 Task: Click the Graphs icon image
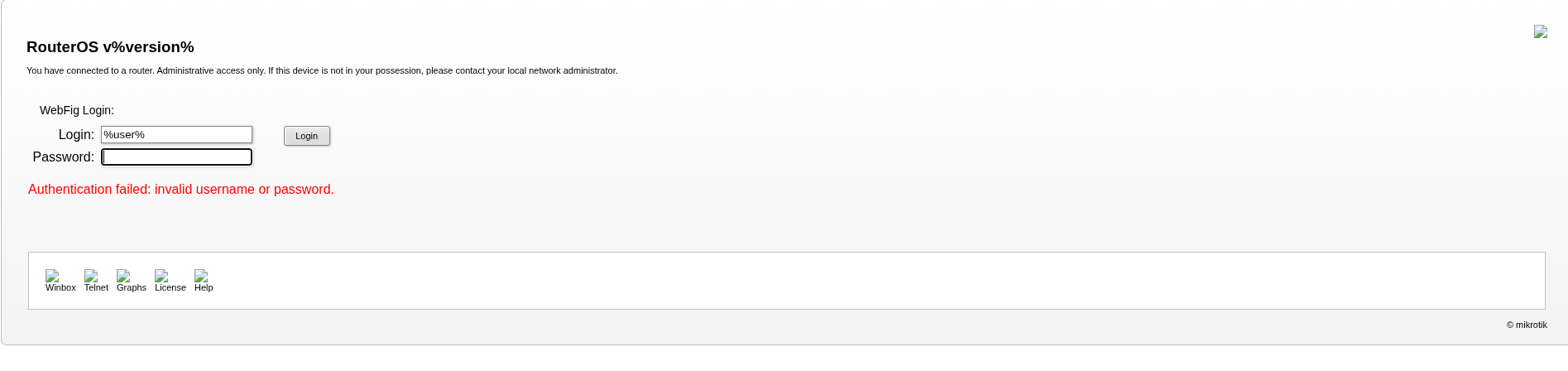click(123, 275)
